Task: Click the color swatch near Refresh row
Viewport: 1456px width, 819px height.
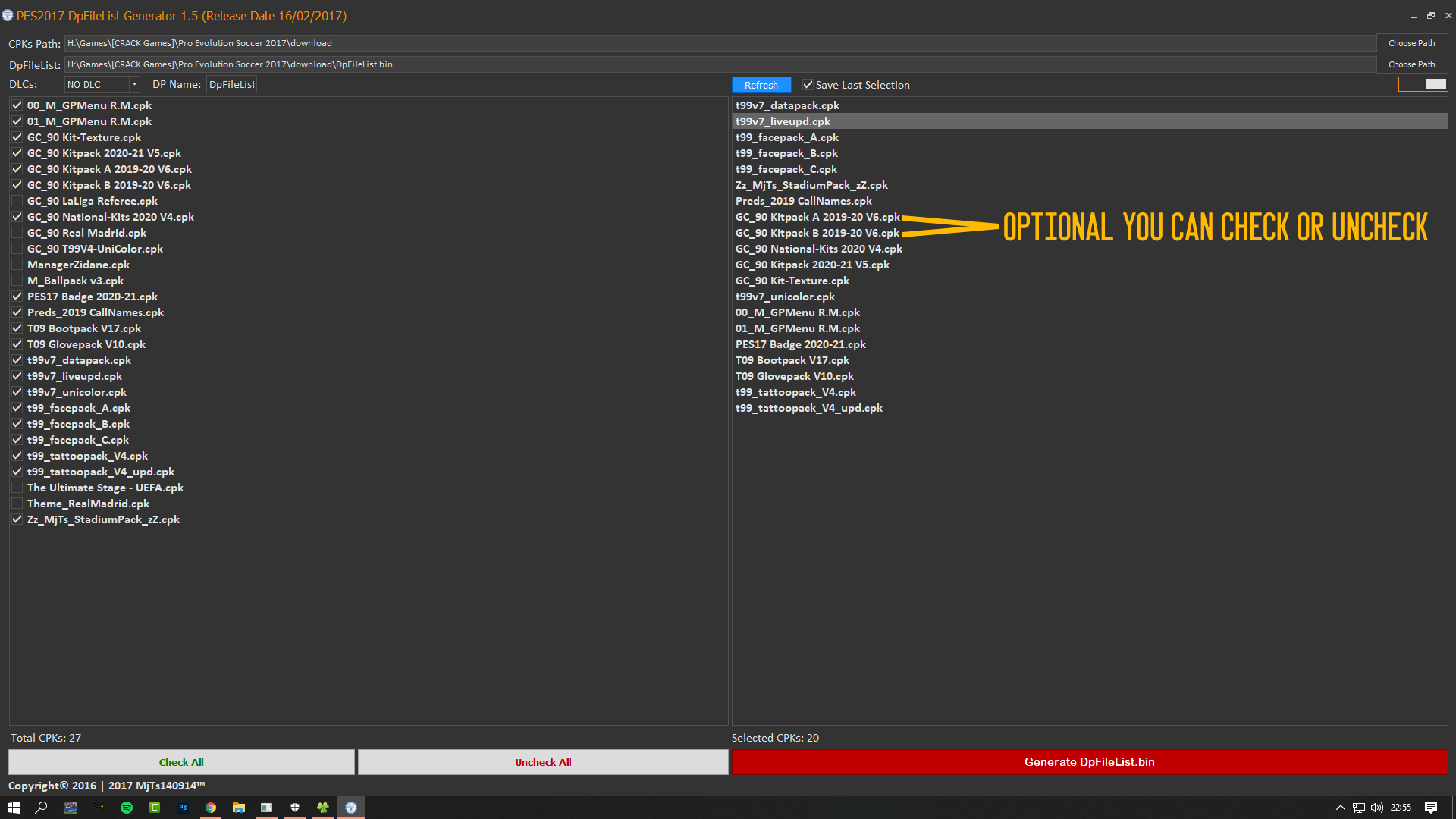Action: pyautogui.click(x=1423, y=84)
